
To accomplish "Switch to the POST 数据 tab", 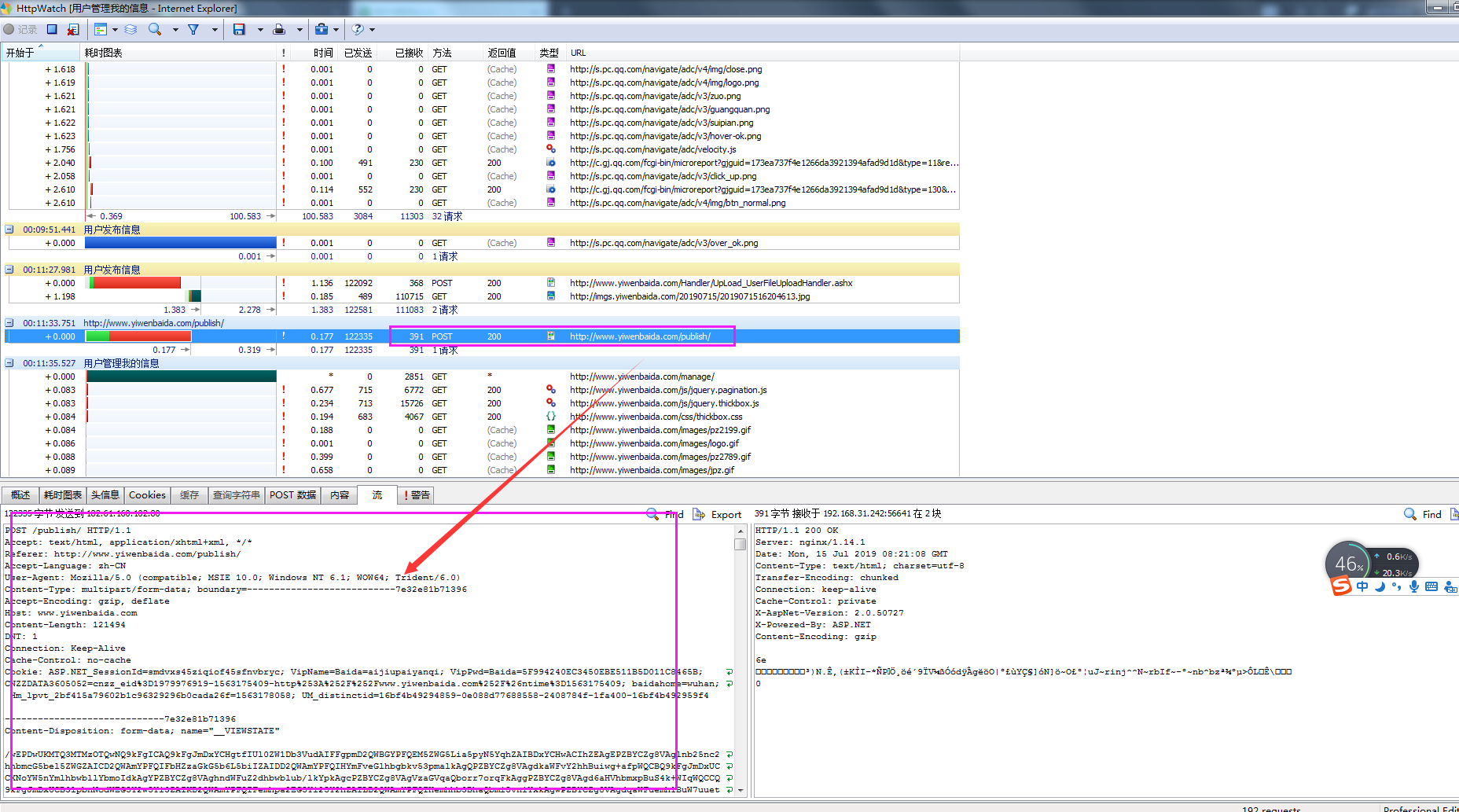I will (292, 495).
